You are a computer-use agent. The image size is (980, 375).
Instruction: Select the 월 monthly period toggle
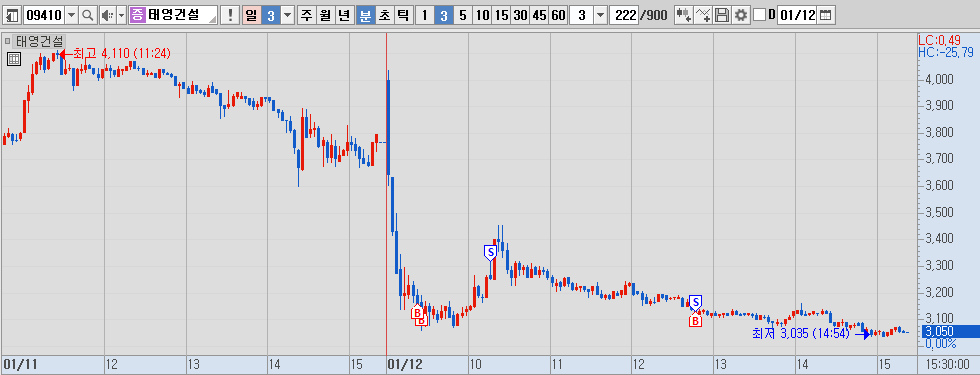(325, 16)
